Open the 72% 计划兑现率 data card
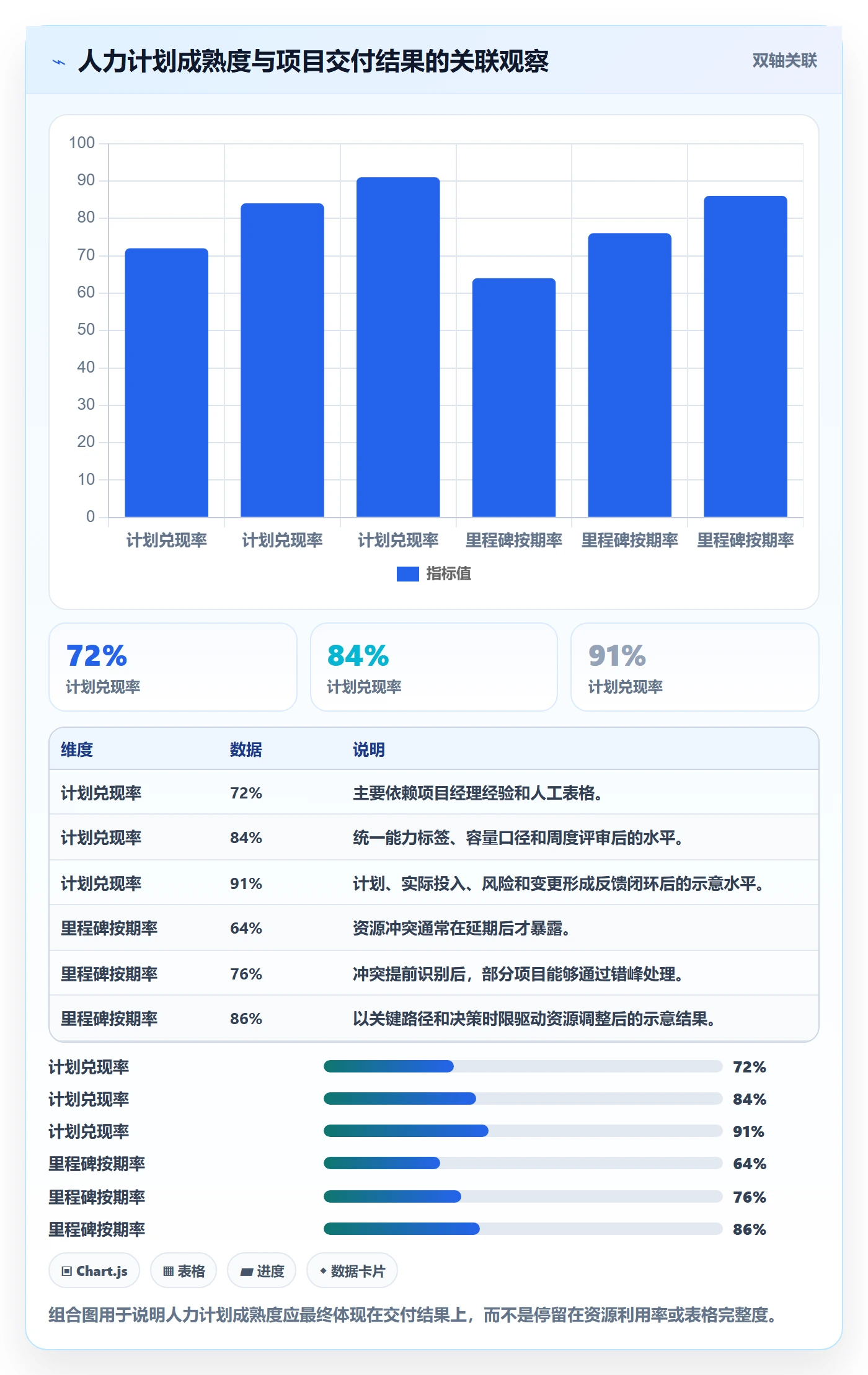Screen dimensions: 868x1375 [173, 667]
